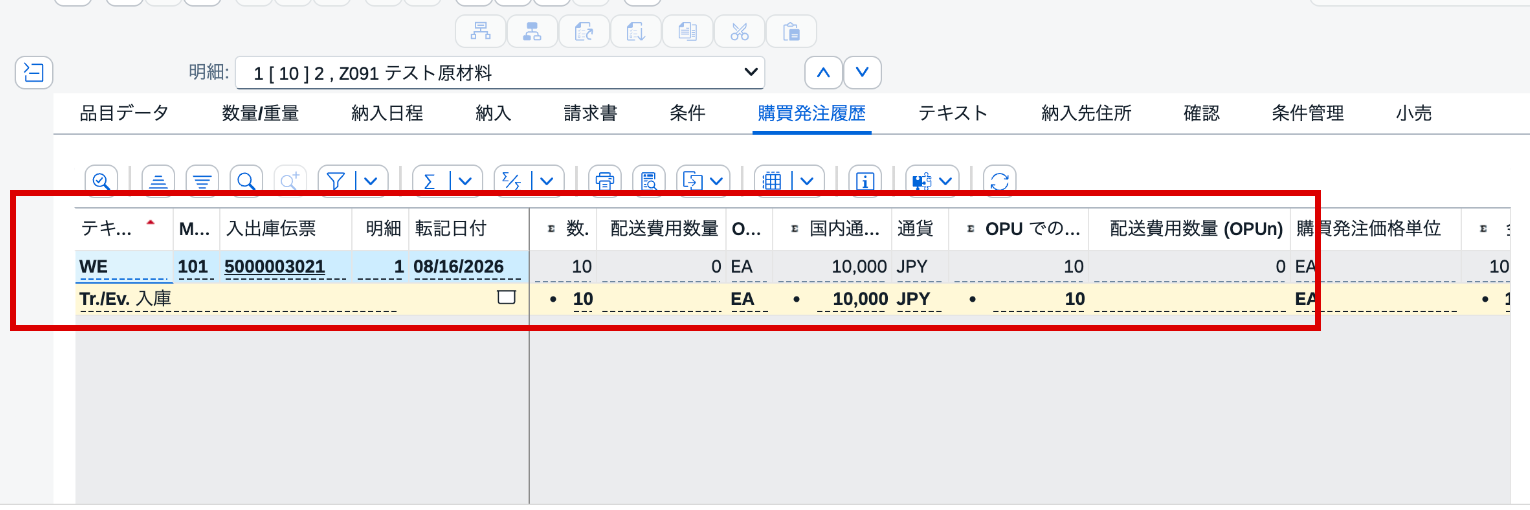Open the 請求書 tab
Screen dimensions: 1530x510
[x=590, y=114]
